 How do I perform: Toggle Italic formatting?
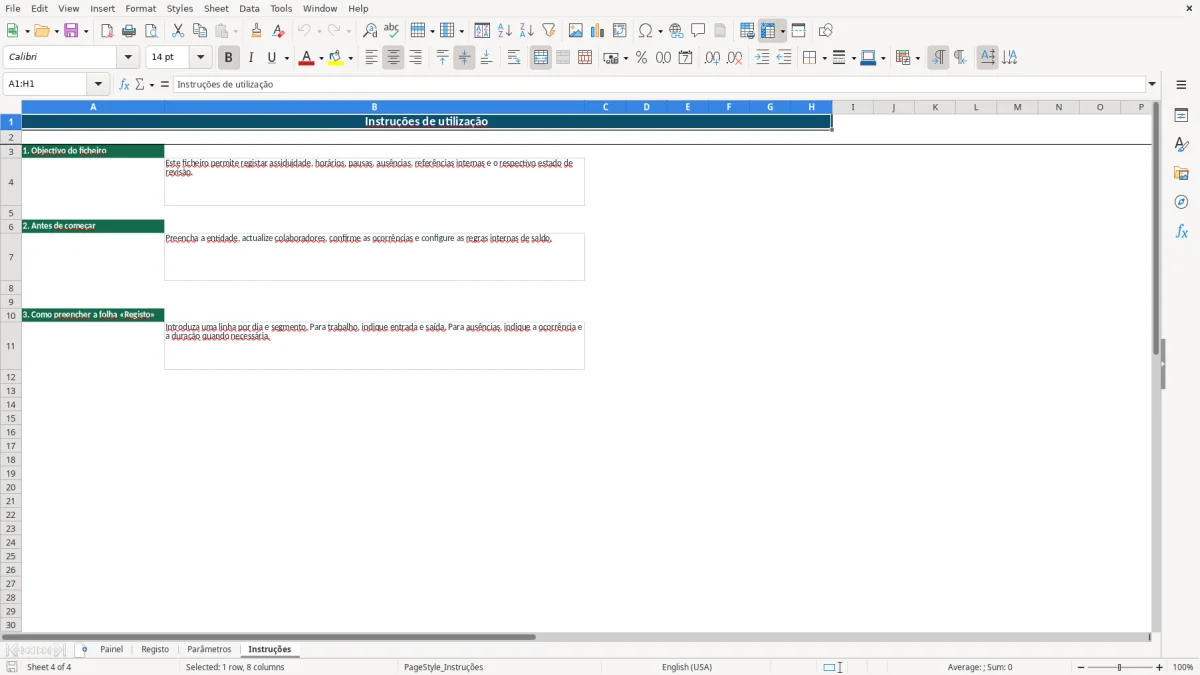[251, 58]
